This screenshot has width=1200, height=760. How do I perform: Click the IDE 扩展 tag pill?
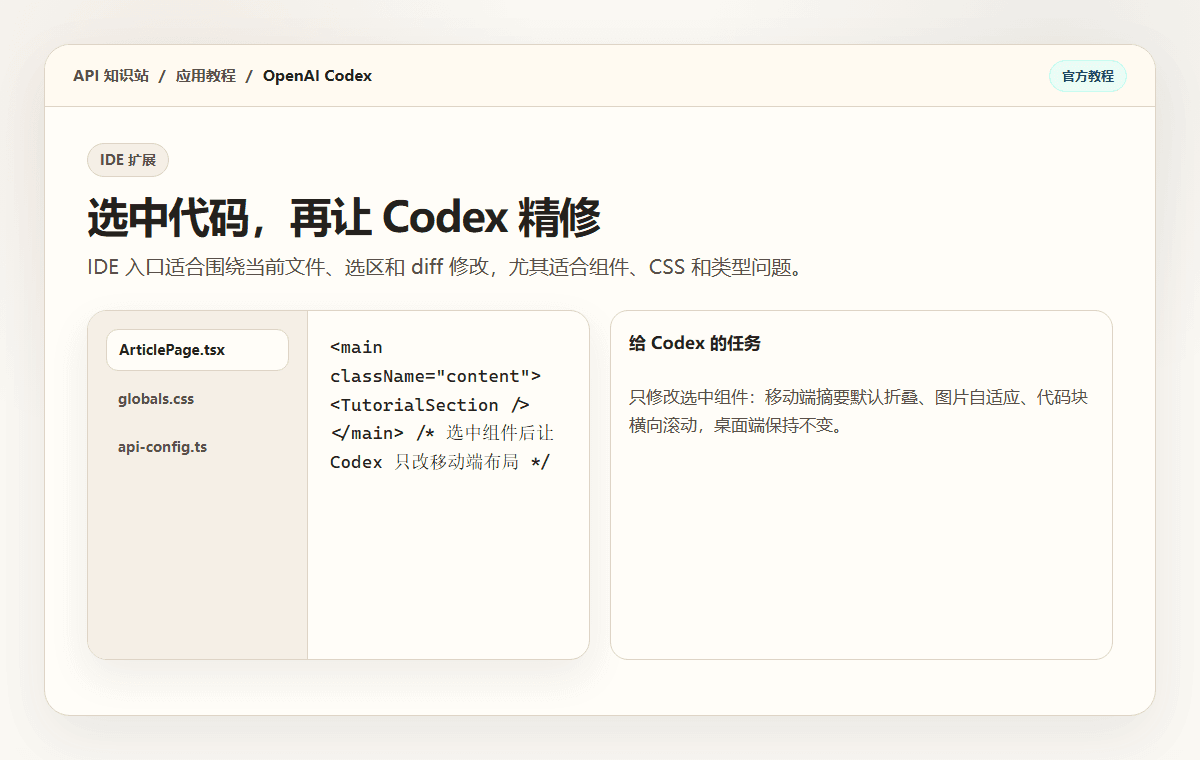[128, 160]
